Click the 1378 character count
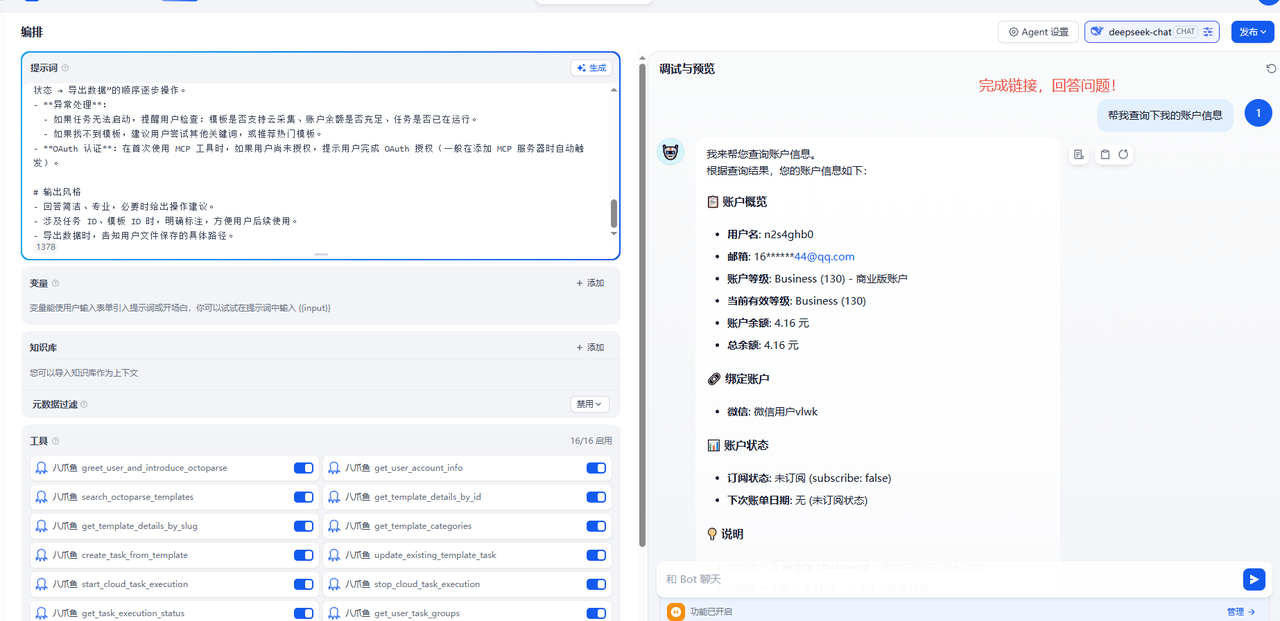The height and width of the screenshot is (621, 1280). pos(46,246)
